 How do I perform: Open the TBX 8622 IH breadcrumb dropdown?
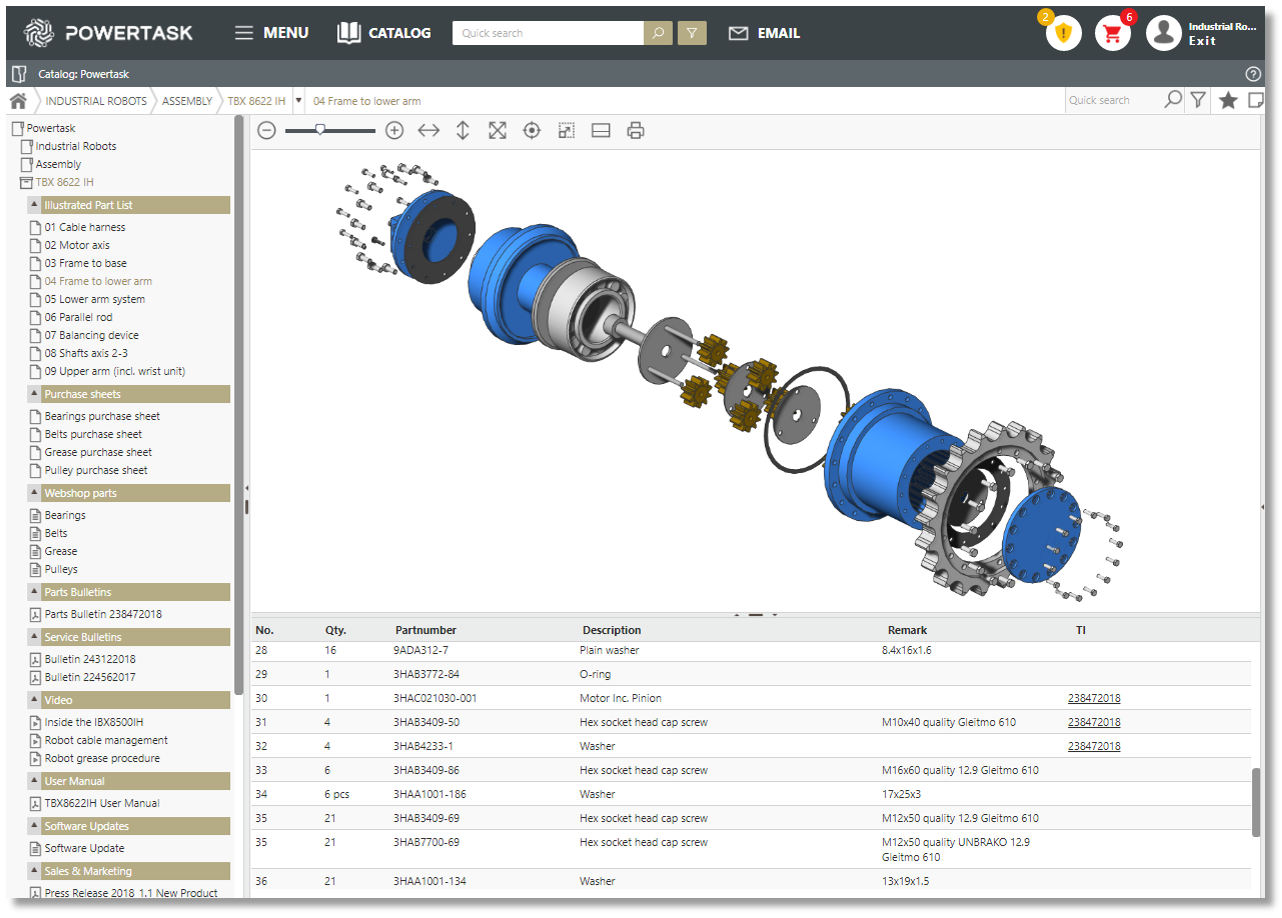pyautogui.click(x=298, y=101)
